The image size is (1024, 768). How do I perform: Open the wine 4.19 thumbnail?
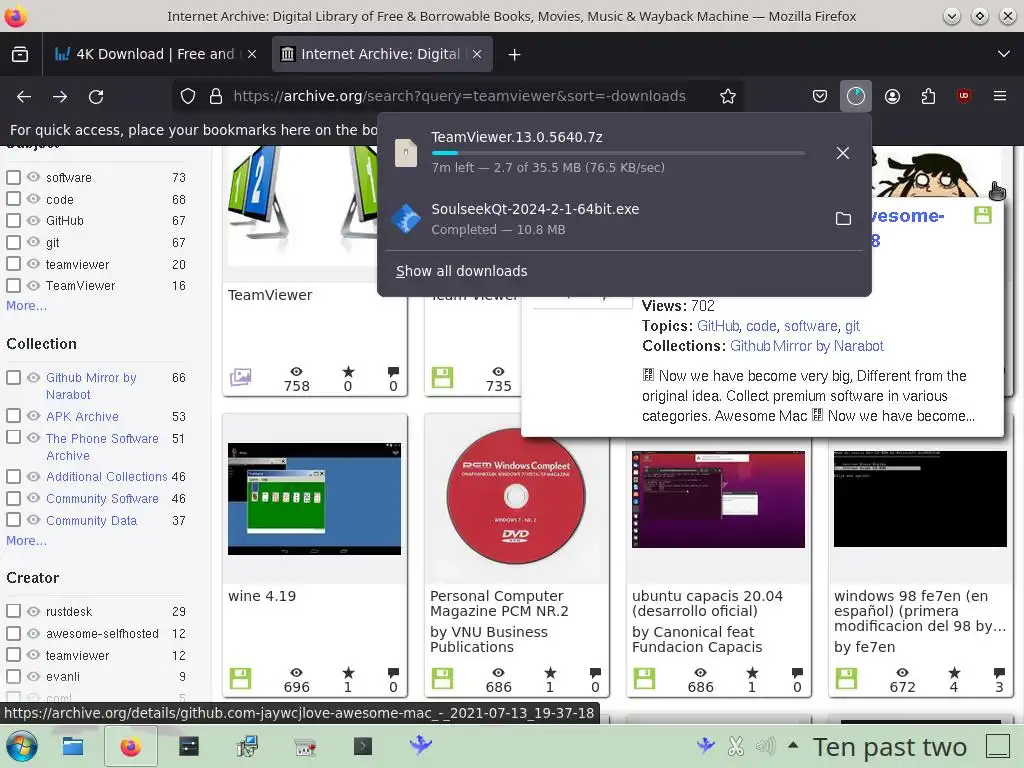click(x=314, y=499)
